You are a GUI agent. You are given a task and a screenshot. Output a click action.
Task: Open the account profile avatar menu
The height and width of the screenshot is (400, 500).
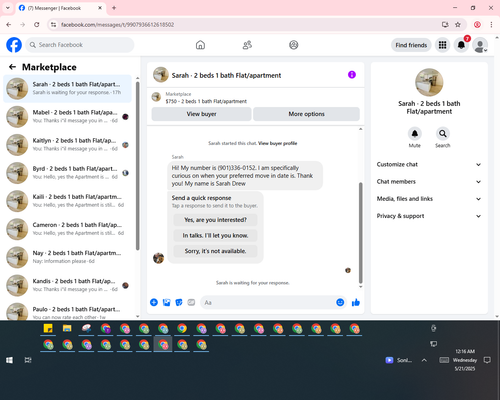click(x=480, y=45)
